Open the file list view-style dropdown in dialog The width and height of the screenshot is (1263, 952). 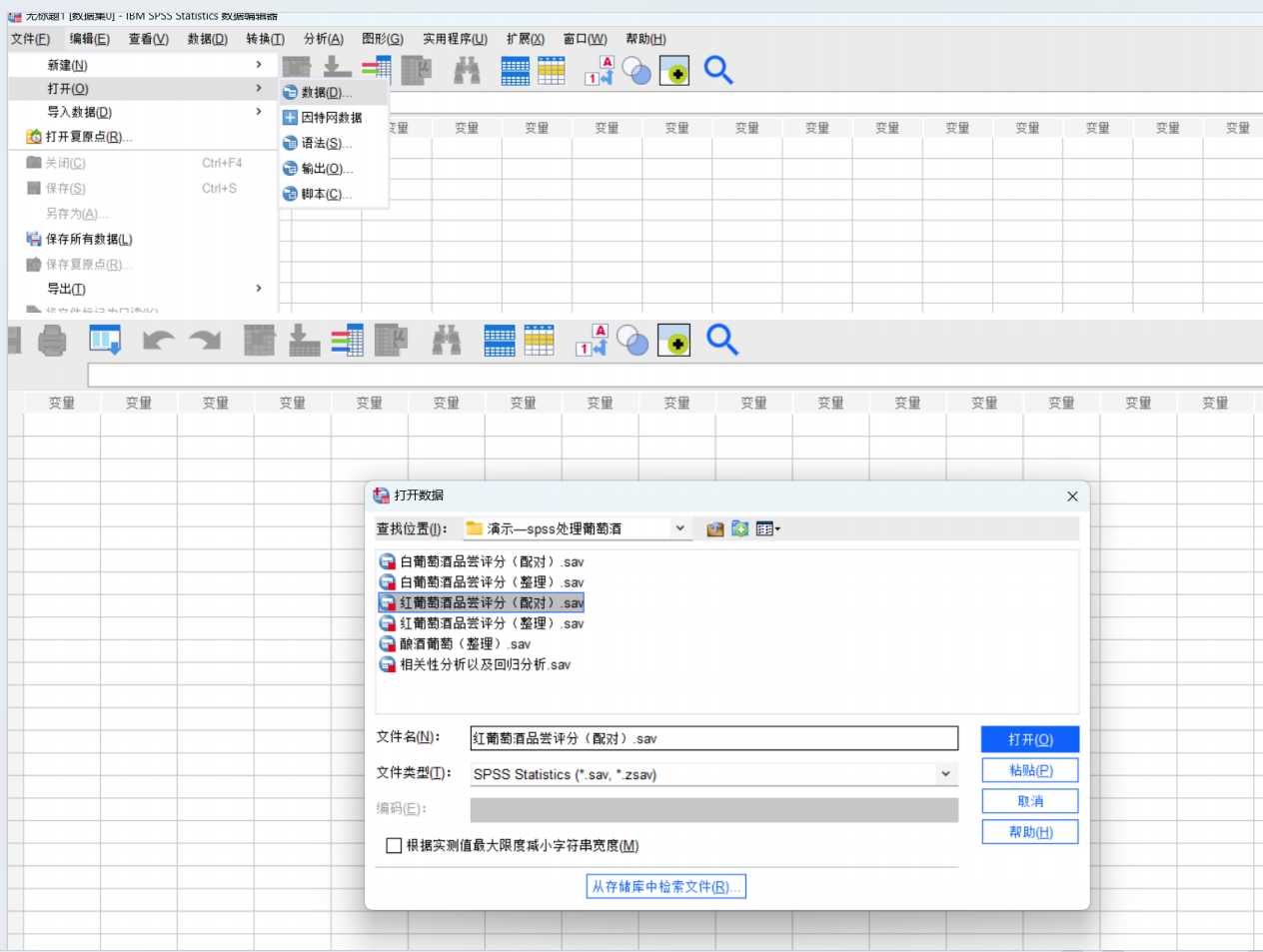pos(768,528)
